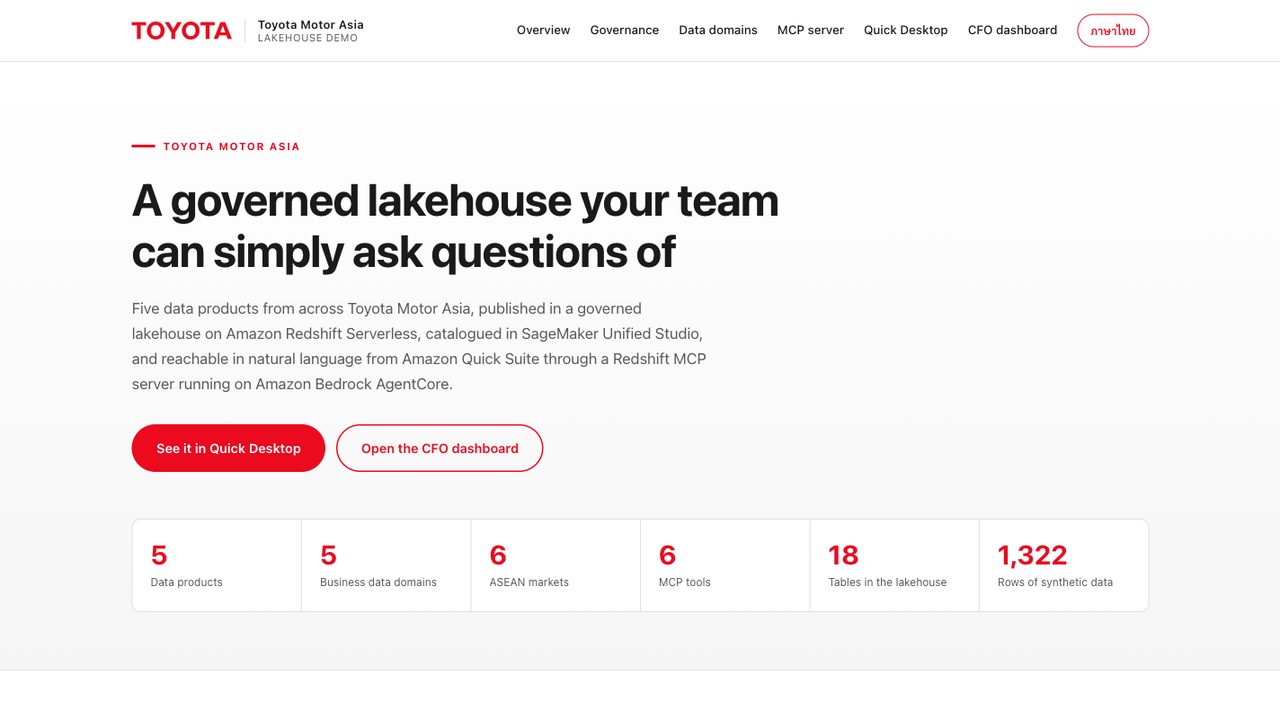The height and width of the screenshot is (720, 1280).
Task: Click the 1,322 Rows of synthetic data card
Action: pyautogui.click(x=1064, y=565)
